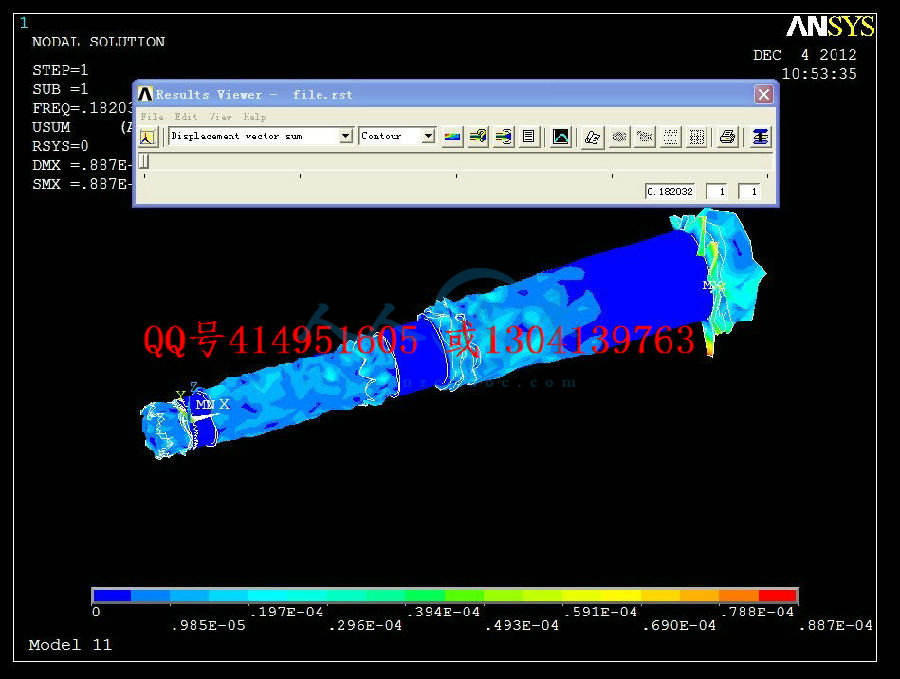
Task: Open the Displacement vector sum dropdown
Action: 346,136
